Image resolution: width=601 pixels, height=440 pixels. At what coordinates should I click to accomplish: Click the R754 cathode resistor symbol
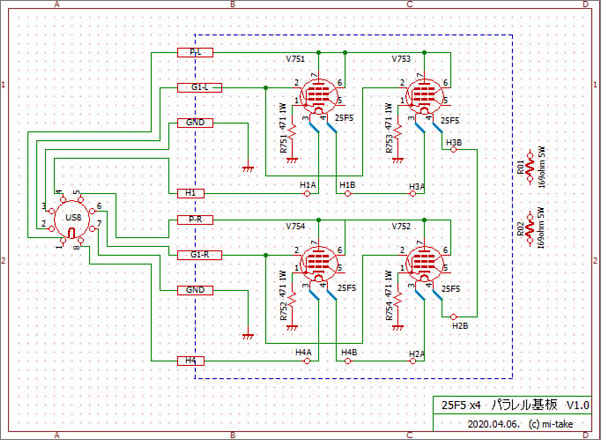pos(398,301)
